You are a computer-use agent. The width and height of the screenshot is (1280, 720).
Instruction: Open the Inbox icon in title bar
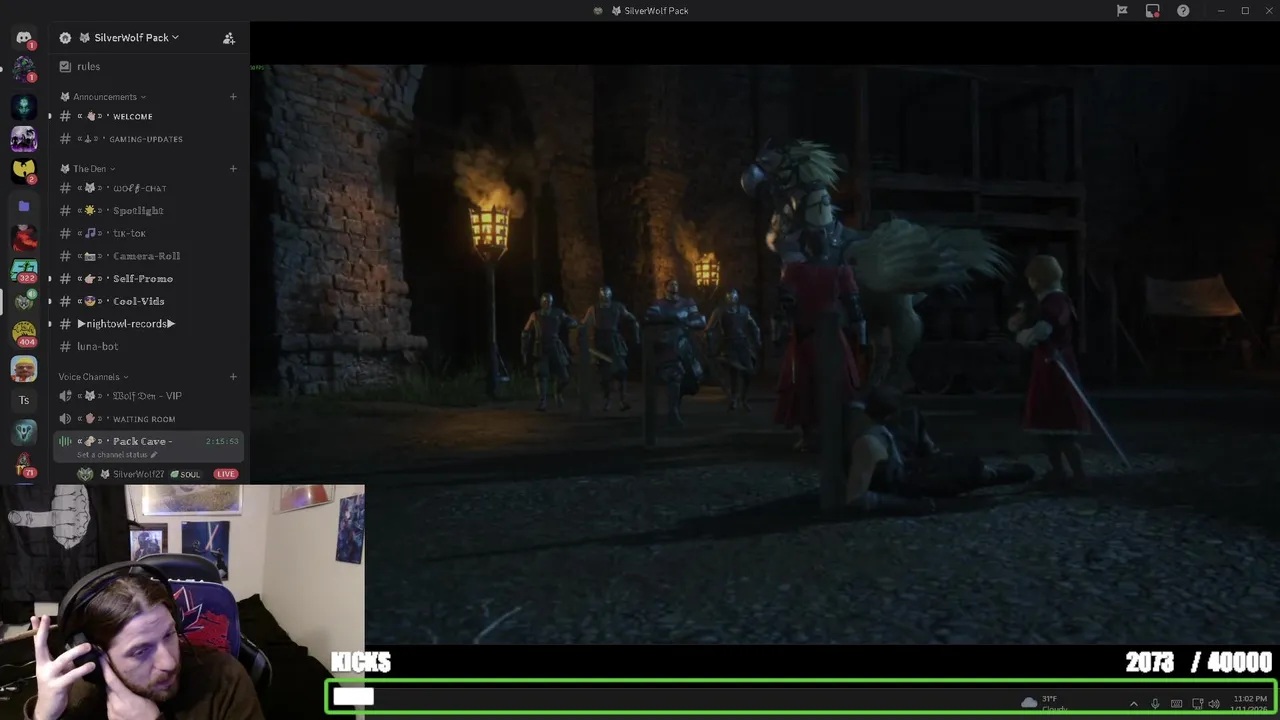click(x=1153, y=11)
